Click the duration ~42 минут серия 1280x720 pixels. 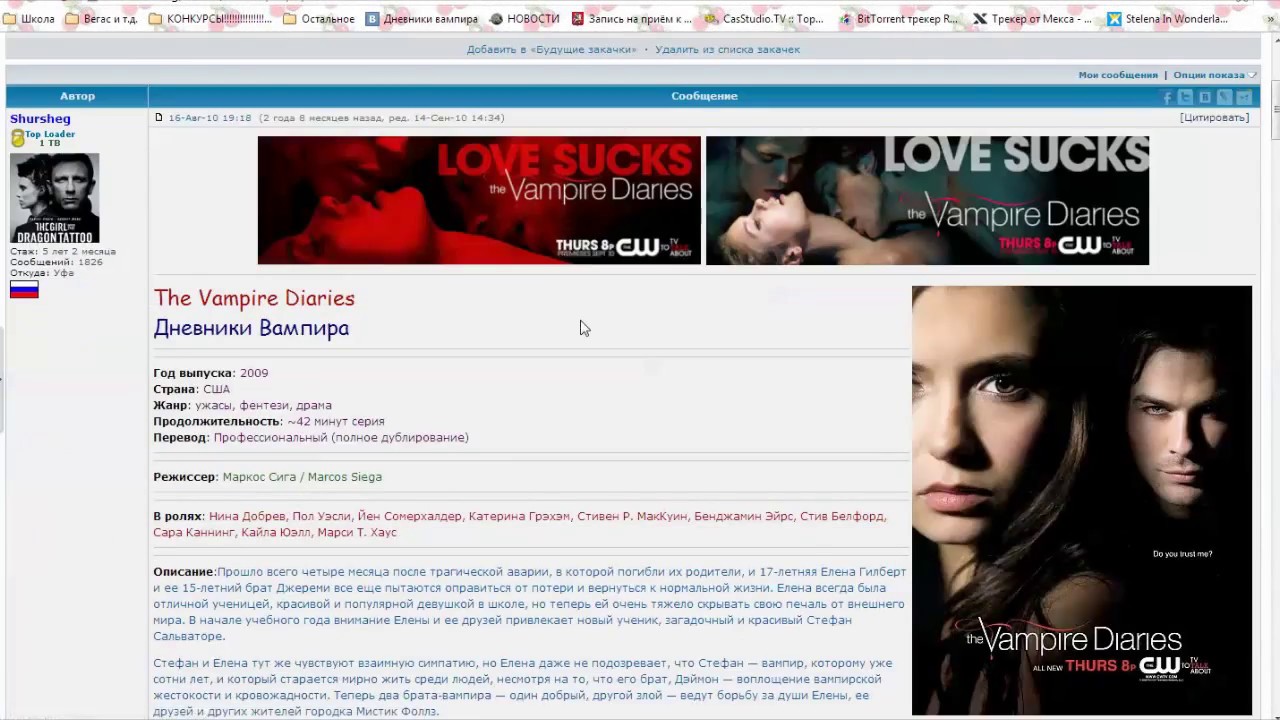336,421
